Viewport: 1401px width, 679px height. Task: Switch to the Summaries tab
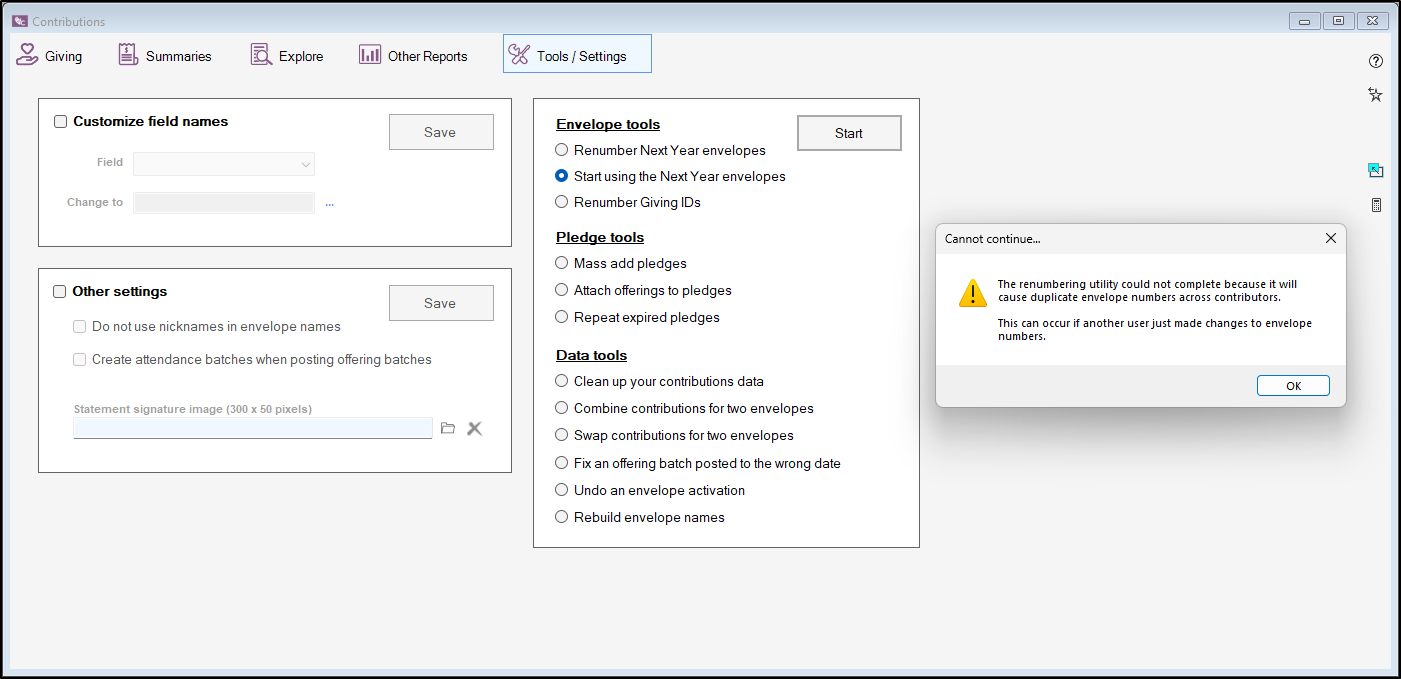pyautogui.click(x=165, y=56)
